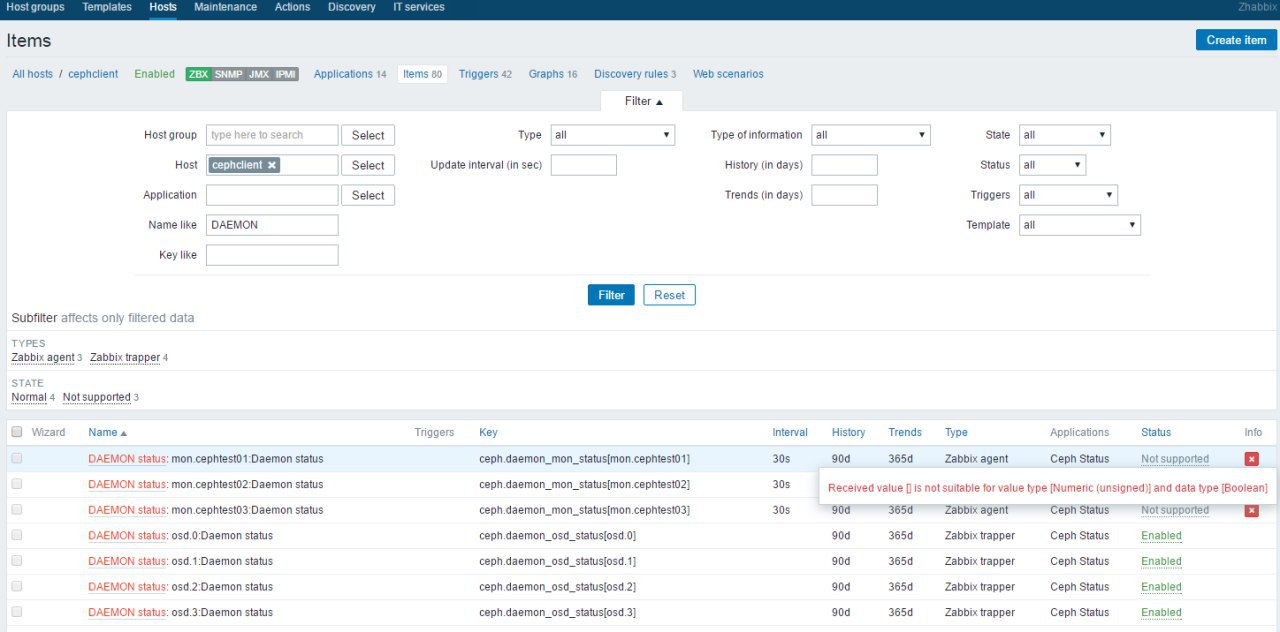Click the IPMI availability badge
The image size is (1280, 632).
[286, 74]
